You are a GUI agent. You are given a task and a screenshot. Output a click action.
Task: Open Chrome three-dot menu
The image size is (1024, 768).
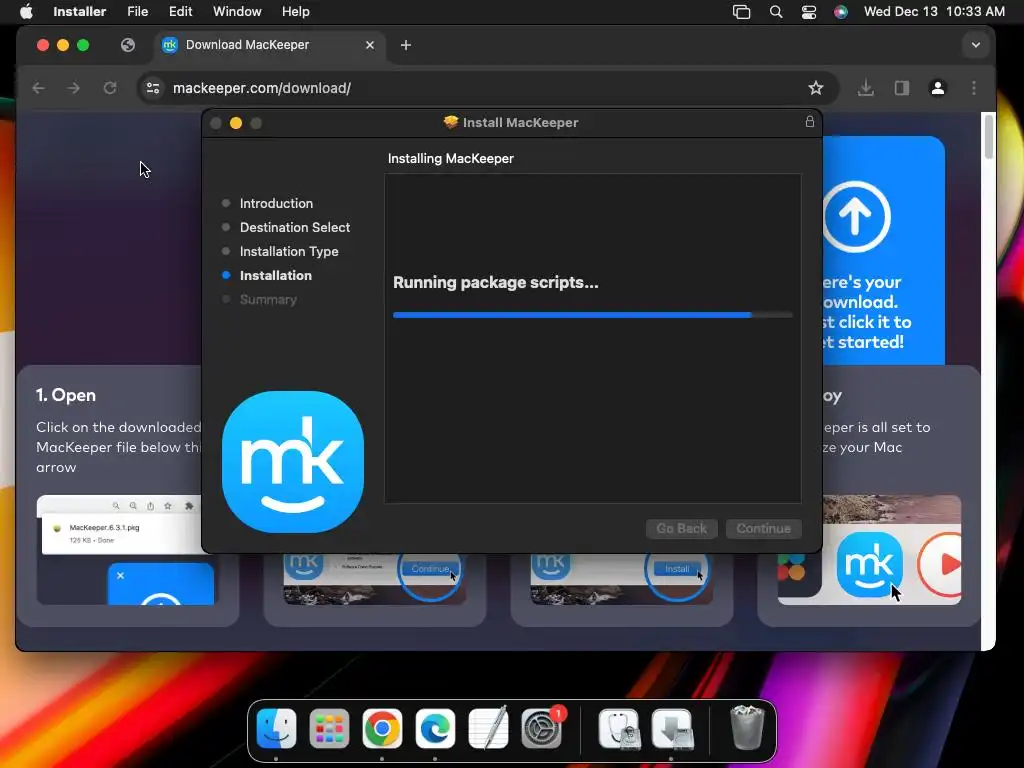pos(974,88)
